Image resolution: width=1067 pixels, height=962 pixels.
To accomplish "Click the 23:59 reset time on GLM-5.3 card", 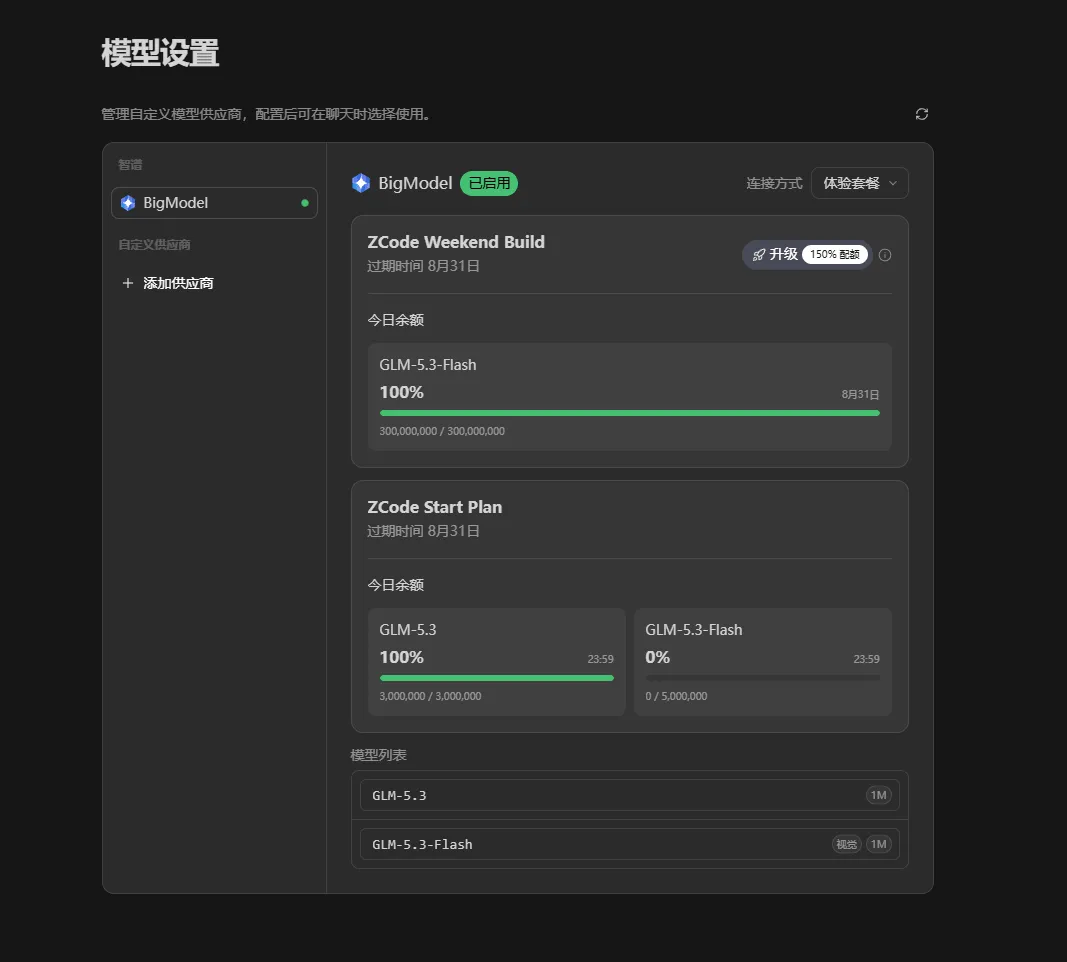I will (600, 659).
